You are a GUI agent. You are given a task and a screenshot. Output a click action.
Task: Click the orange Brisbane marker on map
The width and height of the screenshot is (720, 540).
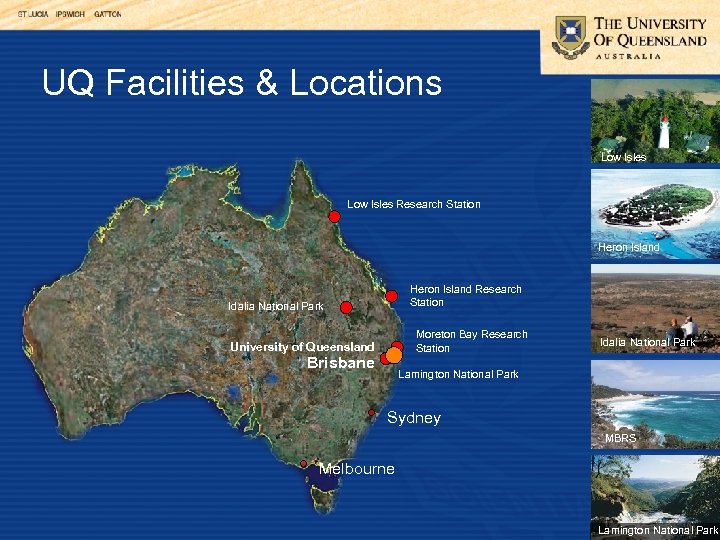coord(394,355)
